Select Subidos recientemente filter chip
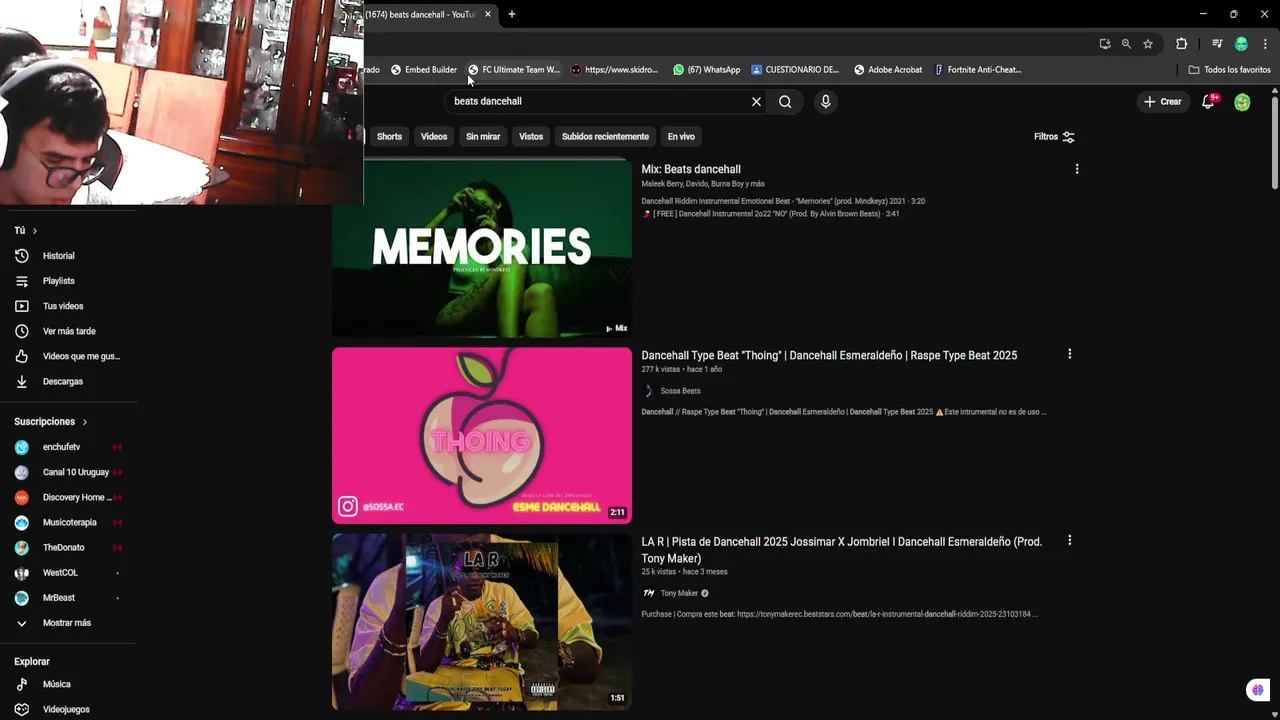This screenshot has width=1280, height=720. pyautogui.click(x=605, y=137)
